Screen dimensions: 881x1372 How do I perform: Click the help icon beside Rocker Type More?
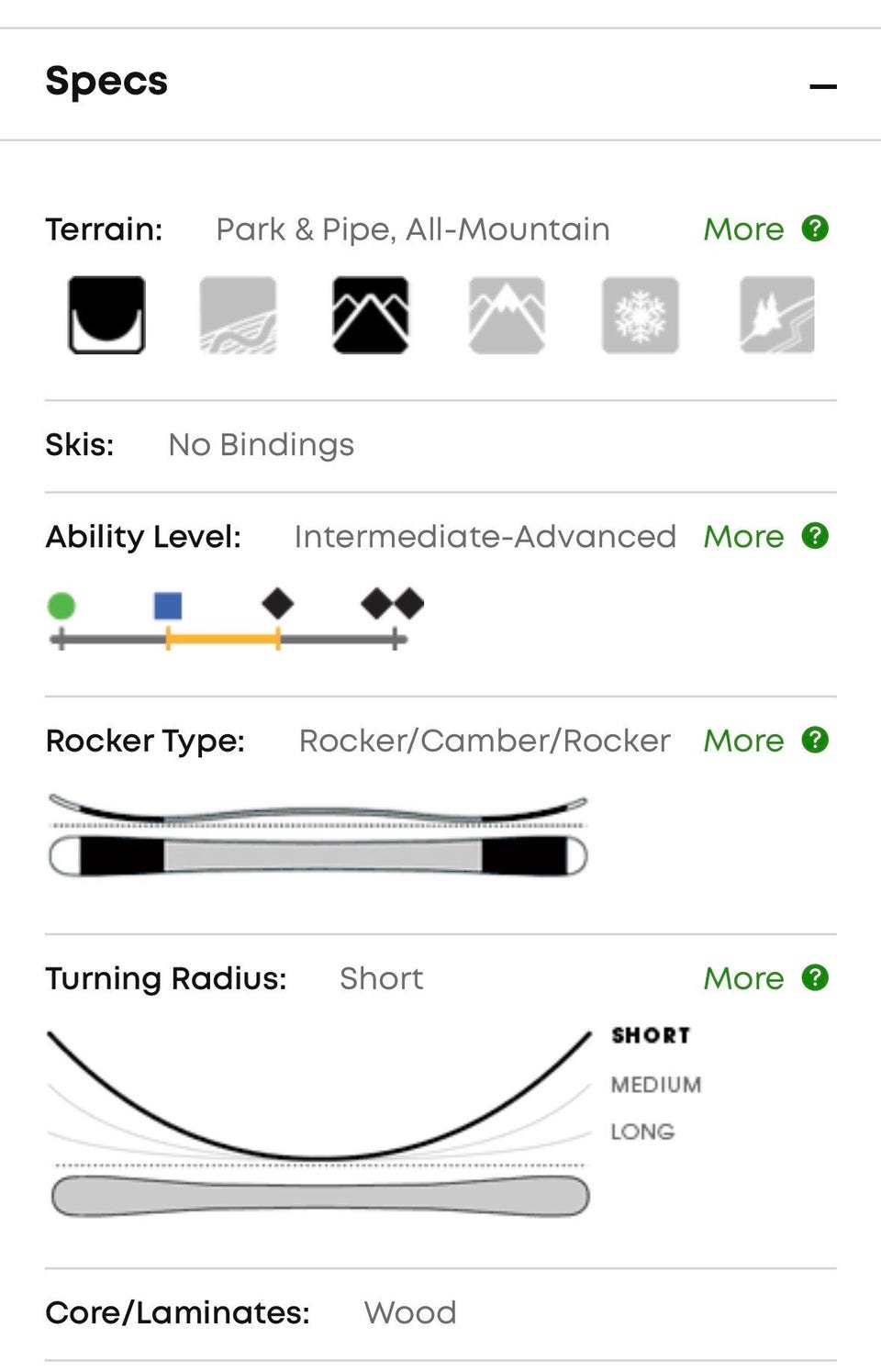coord(815,740)
